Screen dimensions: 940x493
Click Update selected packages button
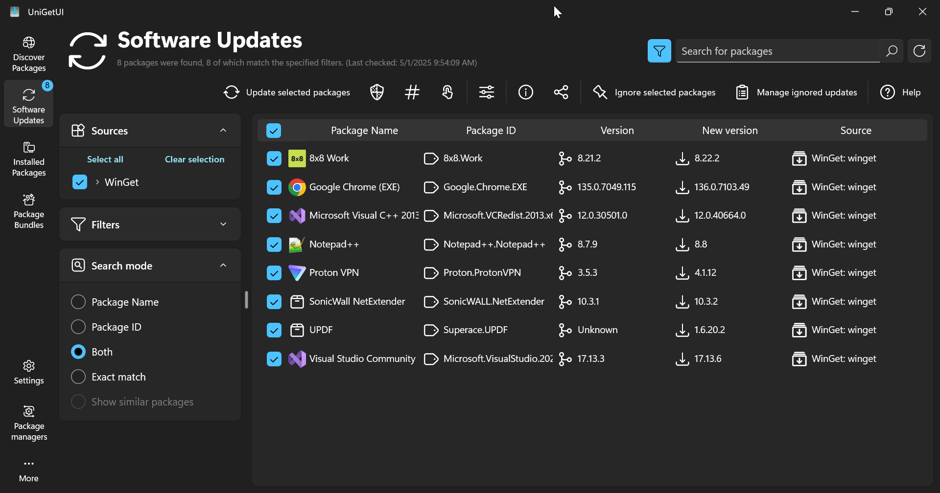point(287,92)
